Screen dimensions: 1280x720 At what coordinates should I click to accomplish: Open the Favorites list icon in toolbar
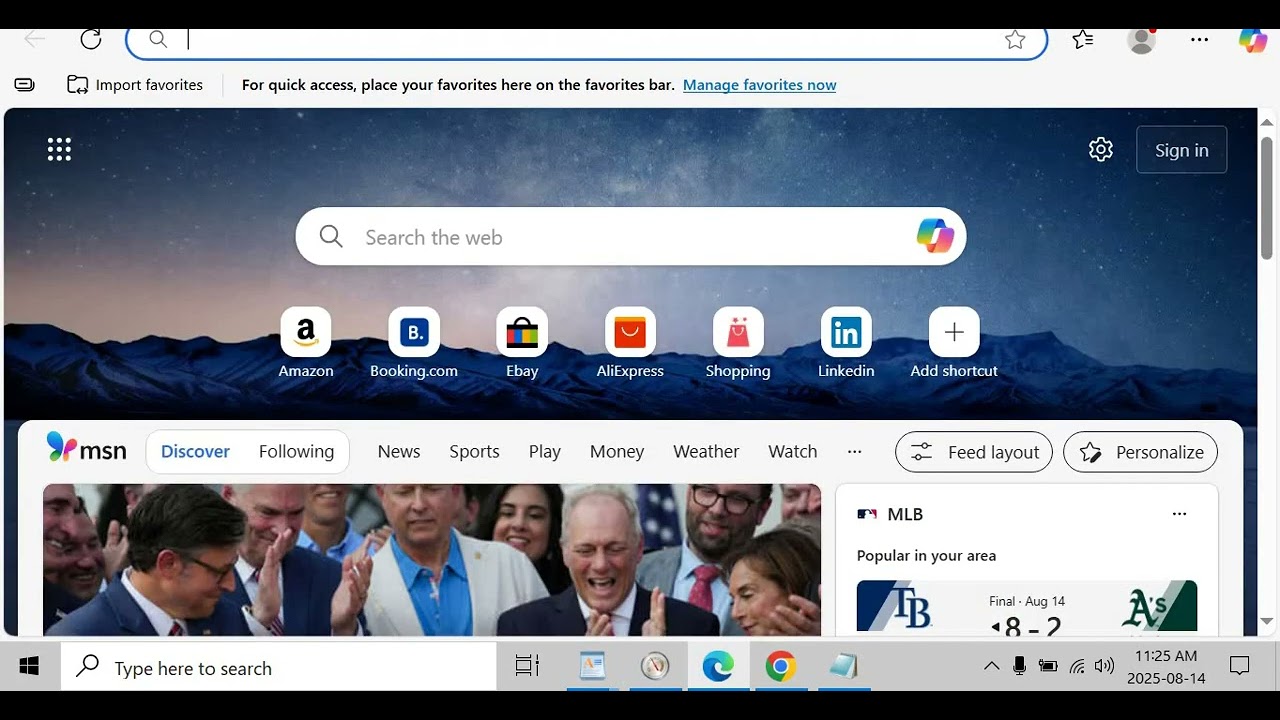1082,39
